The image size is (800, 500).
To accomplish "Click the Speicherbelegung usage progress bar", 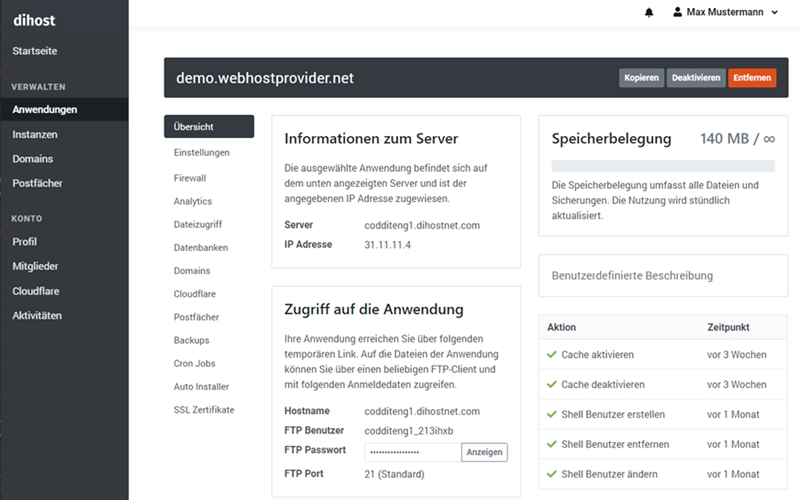I will pyautogui.click(x=663, y=167).
